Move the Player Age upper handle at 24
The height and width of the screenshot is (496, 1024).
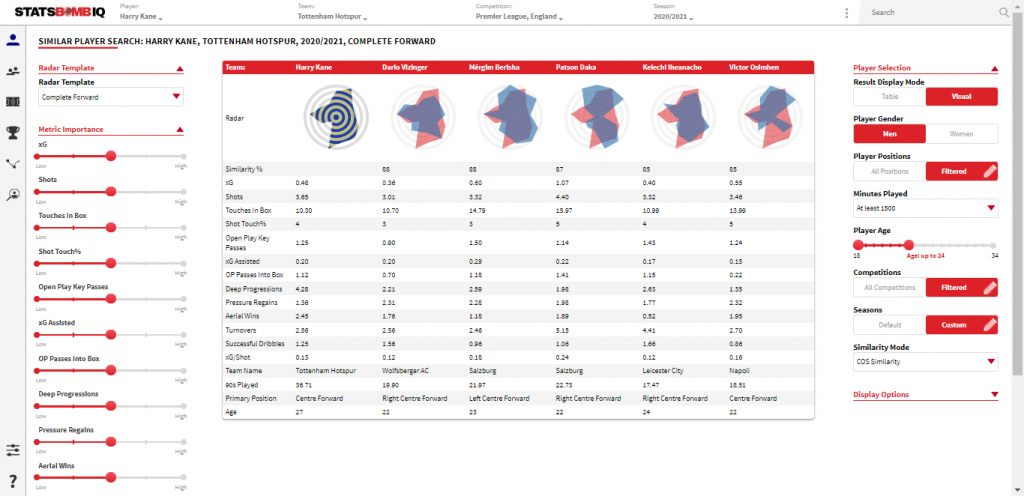coord(908,245)
